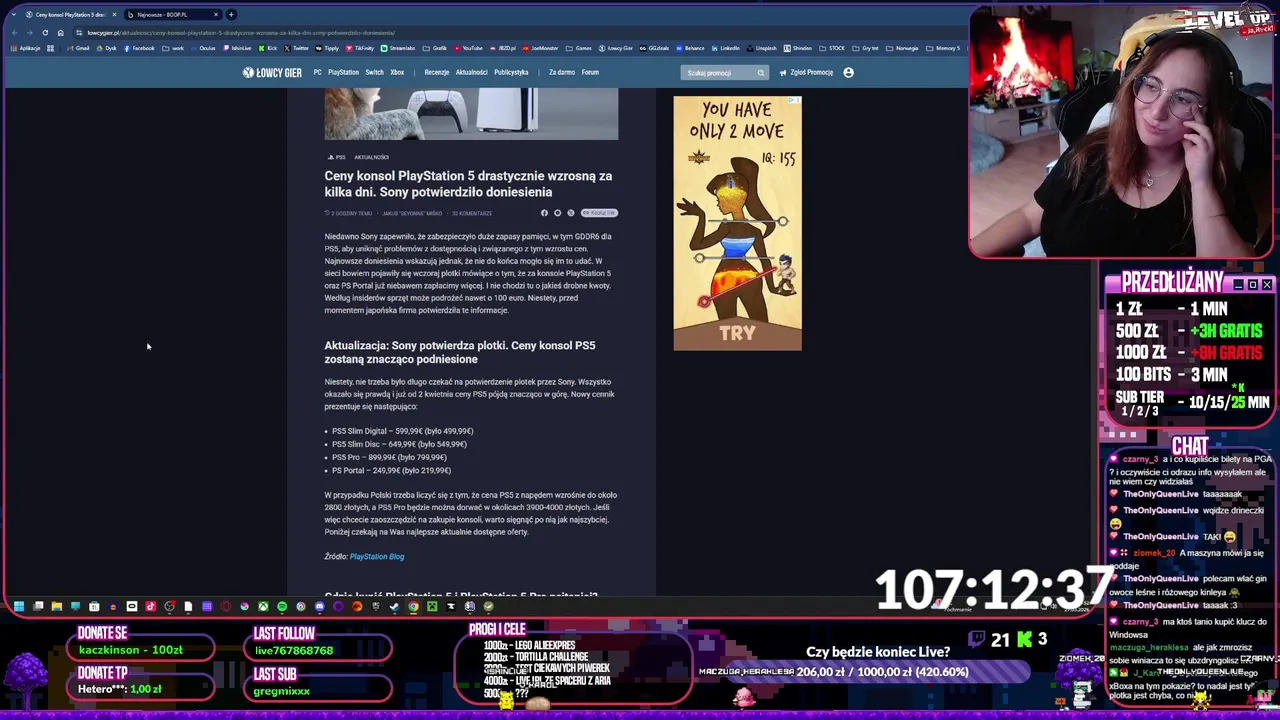Open the Streamlabs bookmark
The width and height of the screenshot is (1280, 720).
[x=398, y=48]
